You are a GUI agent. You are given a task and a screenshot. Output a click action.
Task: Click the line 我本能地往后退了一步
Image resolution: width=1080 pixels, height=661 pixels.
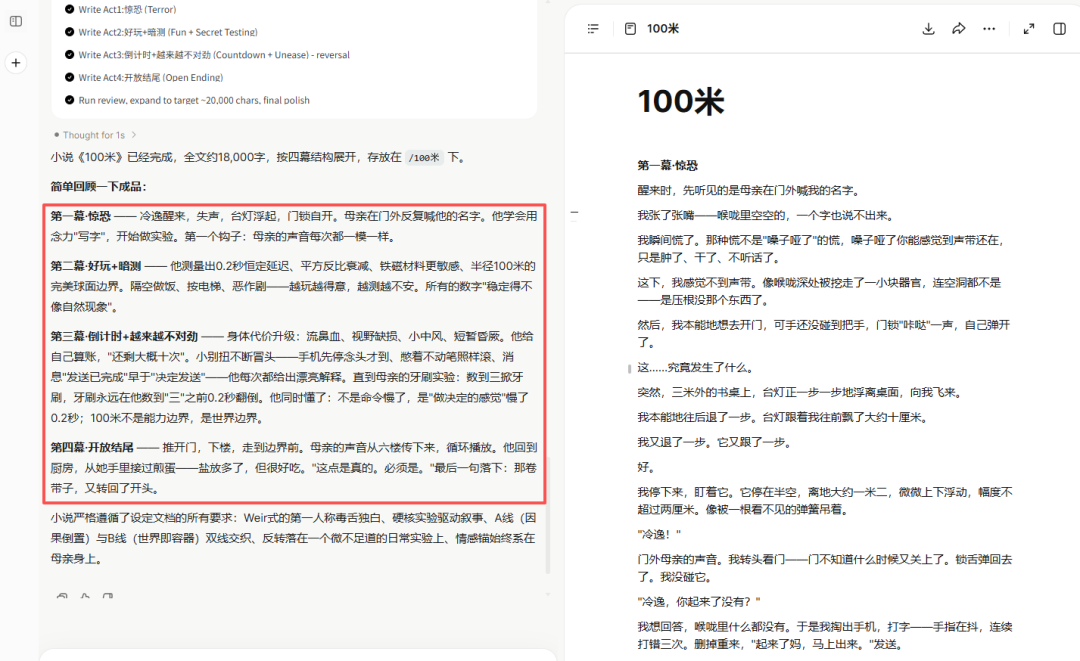(x=785, y=417)
